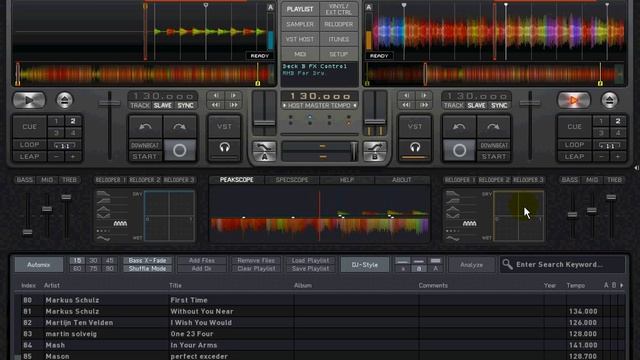Screen dimensions: 640x360
Task: Select left Relooper 2 tab
Action: [144, 180]
